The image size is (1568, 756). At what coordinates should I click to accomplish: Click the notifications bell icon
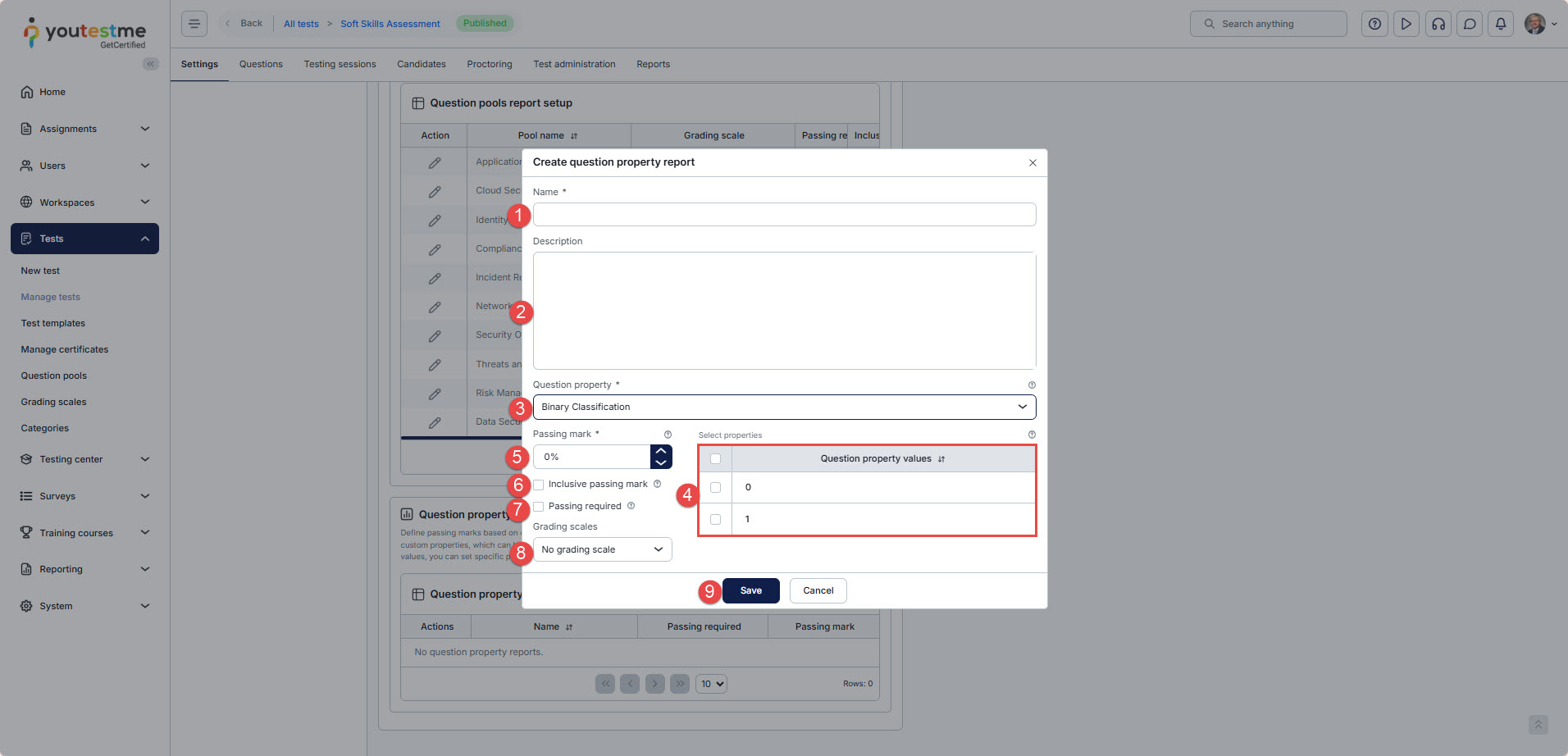(1500, 24)
